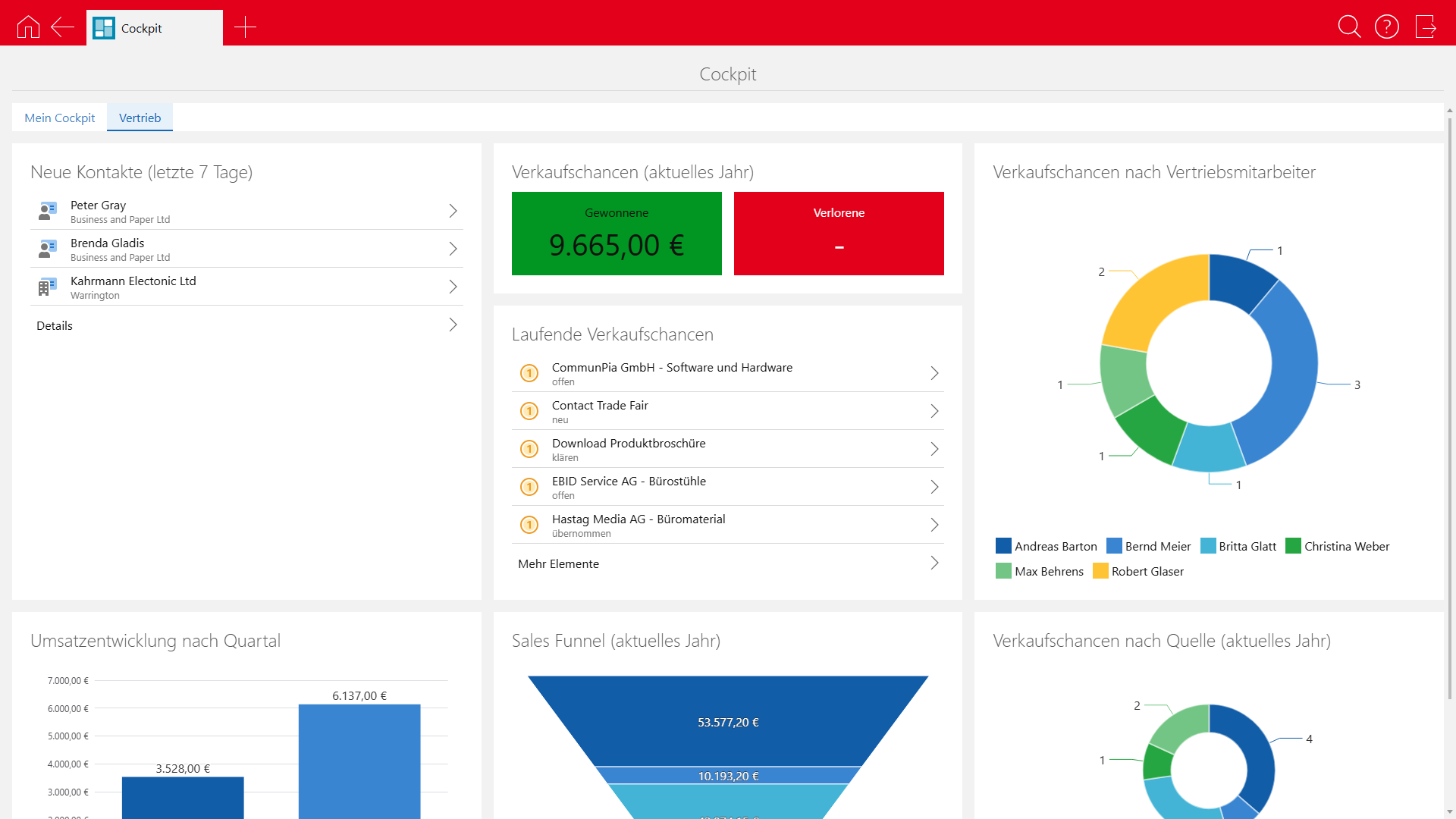Click Brenda Gladis contact card icon
This screenshot has width=1456, height=819.
tap(48, 249)
